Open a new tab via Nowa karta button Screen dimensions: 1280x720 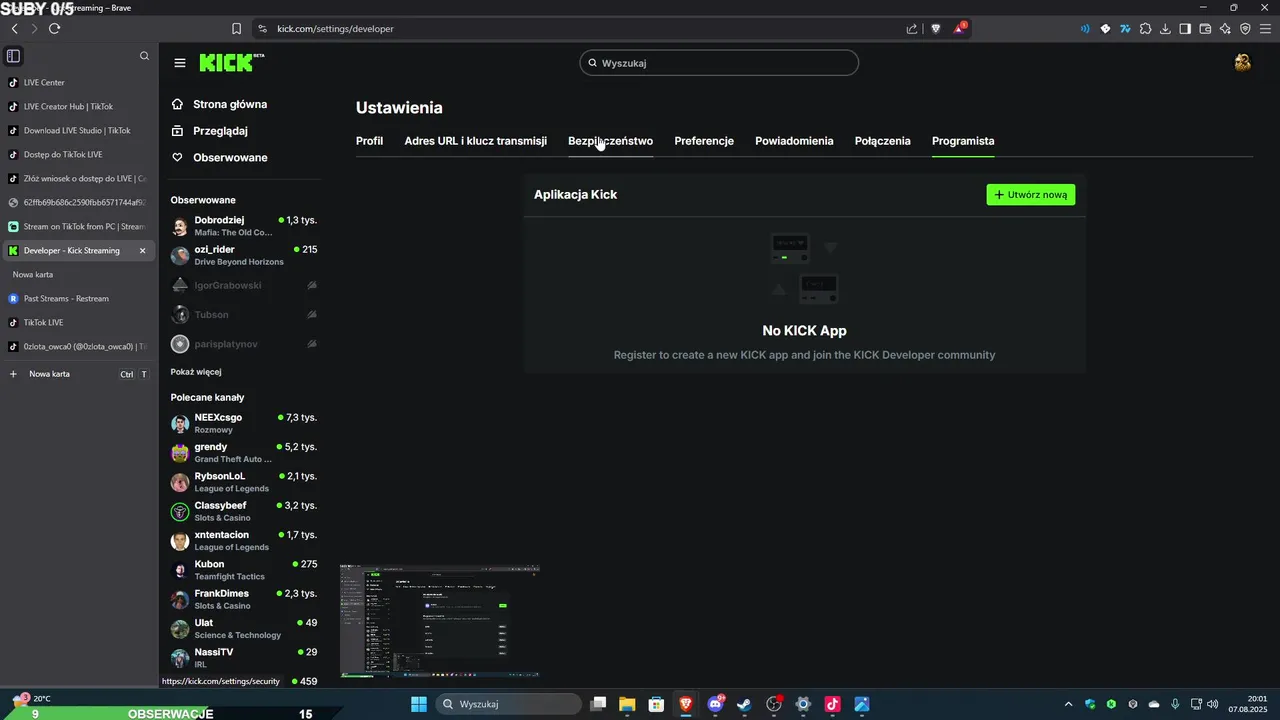tap(78, 374)
